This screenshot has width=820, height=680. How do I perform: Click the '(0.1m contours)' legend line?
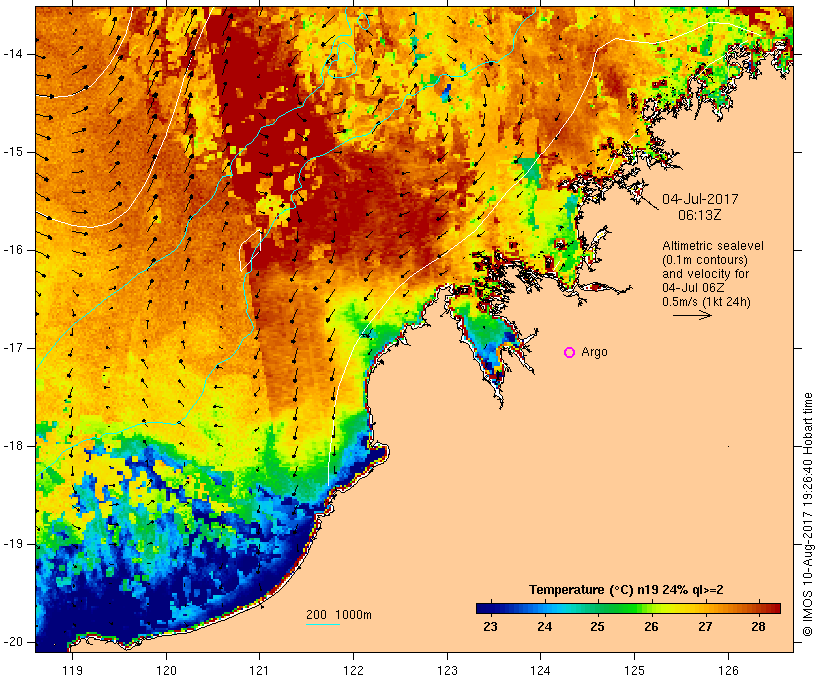point(705,260)
